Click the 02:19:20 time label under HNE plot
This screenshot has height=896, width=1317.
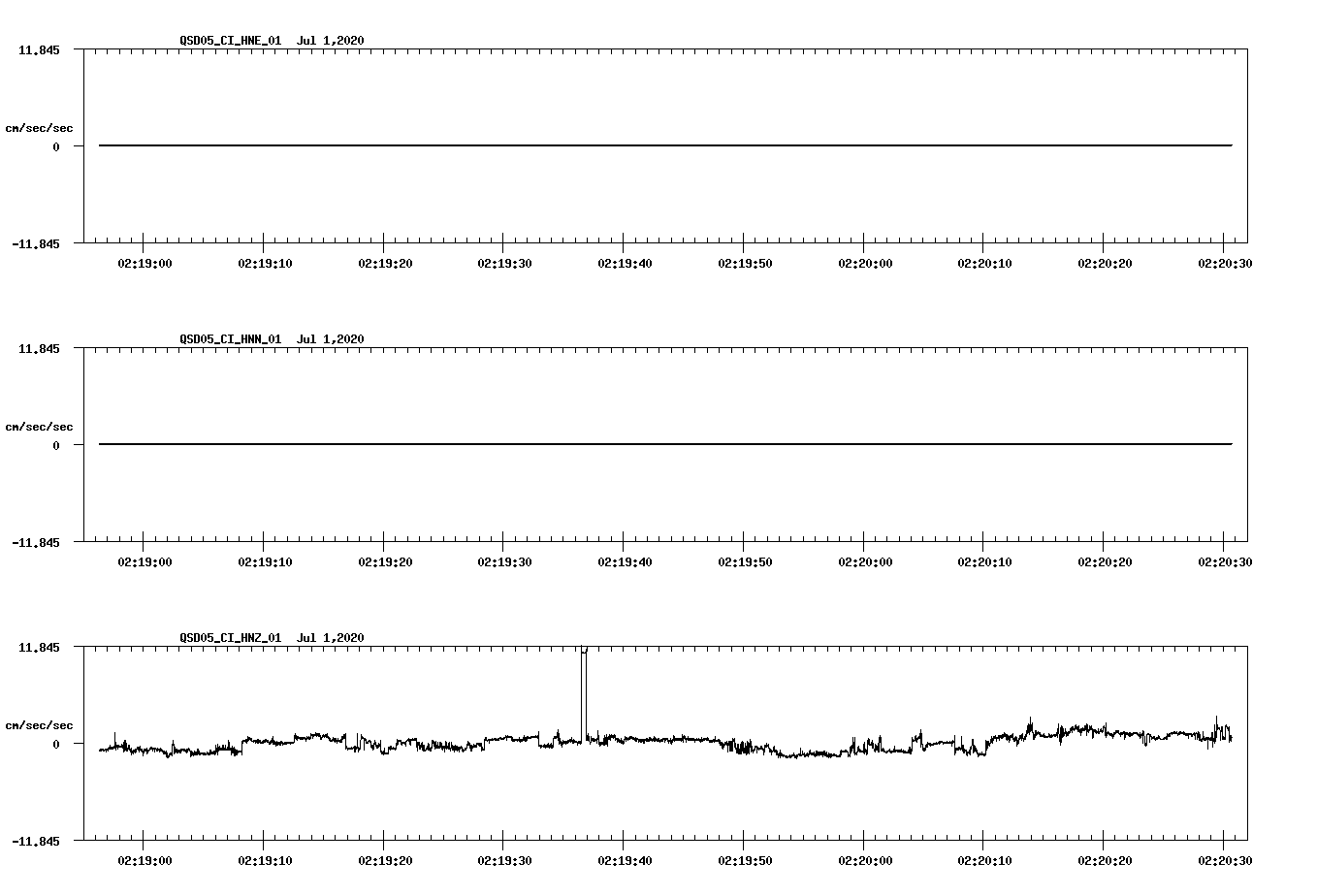point(385,263)
